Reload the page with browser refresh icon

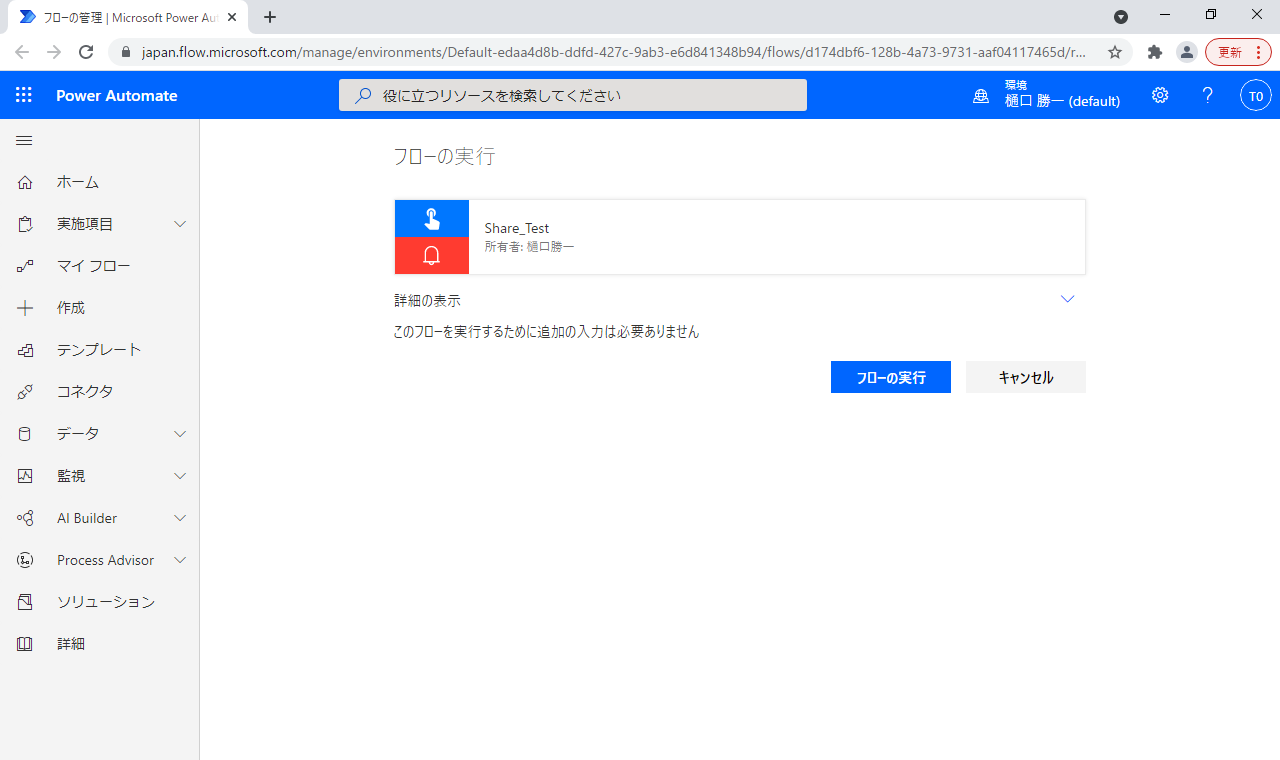[x=86, y=52]
